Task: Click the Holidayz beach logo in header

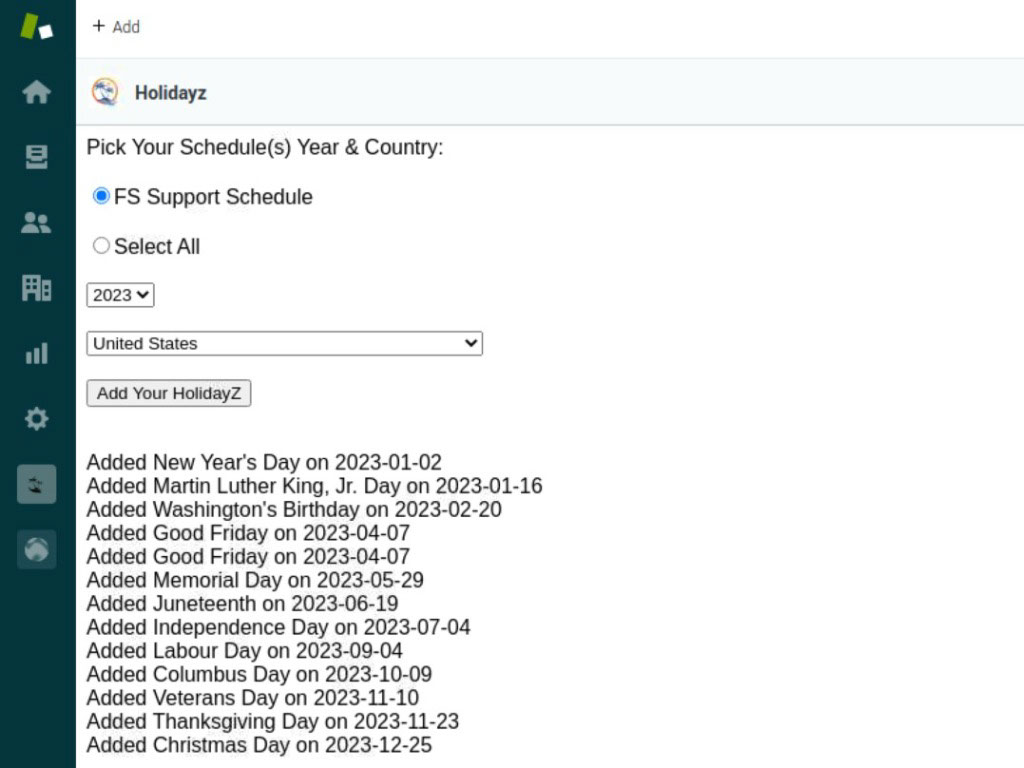Action: [x=104, y=92]
